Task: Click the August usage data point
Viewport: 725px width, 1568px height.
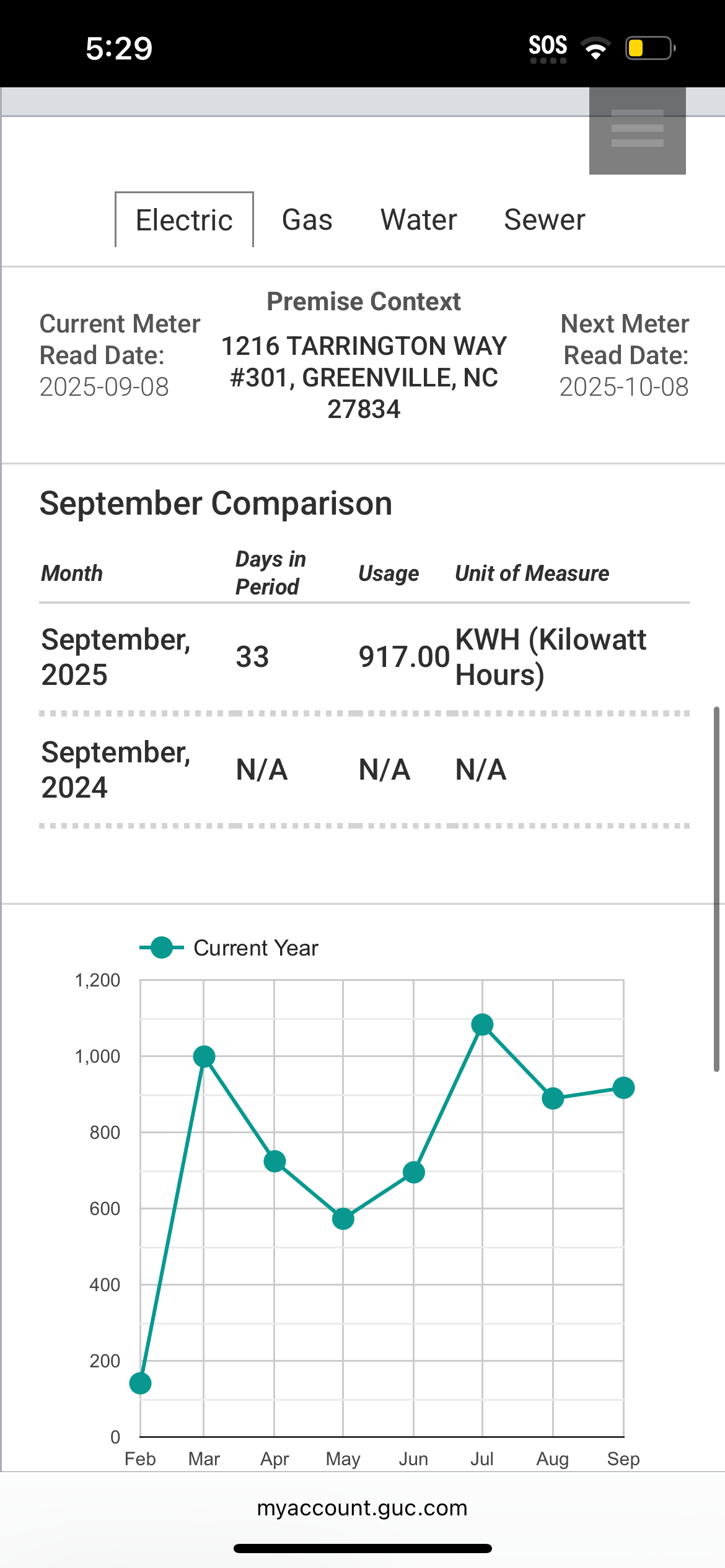Action: click(x=553, y=1099)
